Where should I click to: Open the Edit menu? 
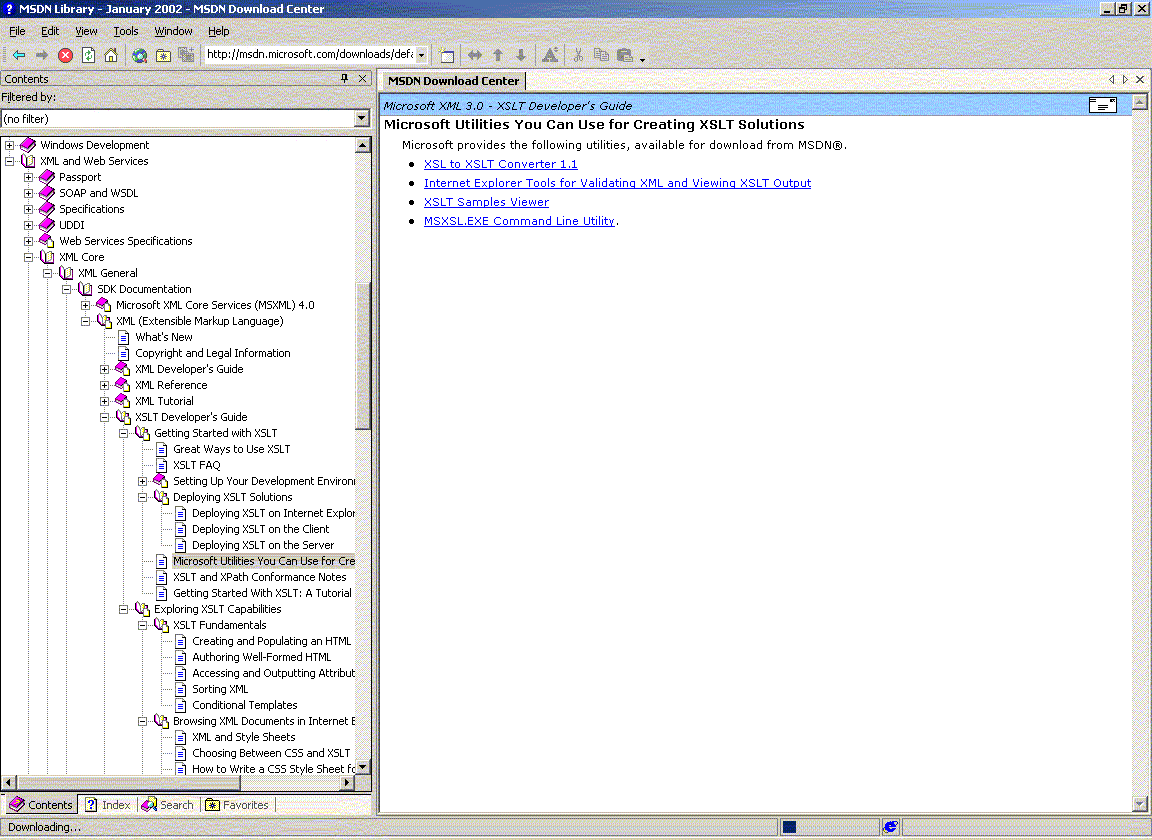(x=50, y=31)
